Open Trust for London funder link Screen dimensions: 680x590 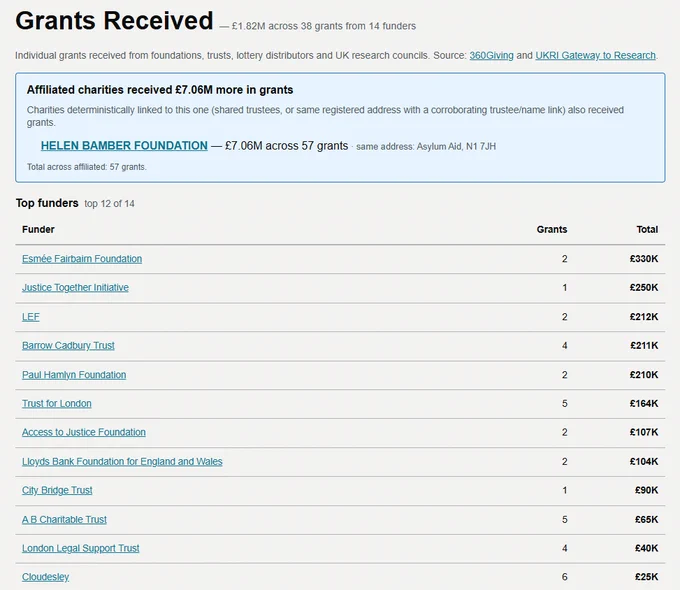[57, 403]
